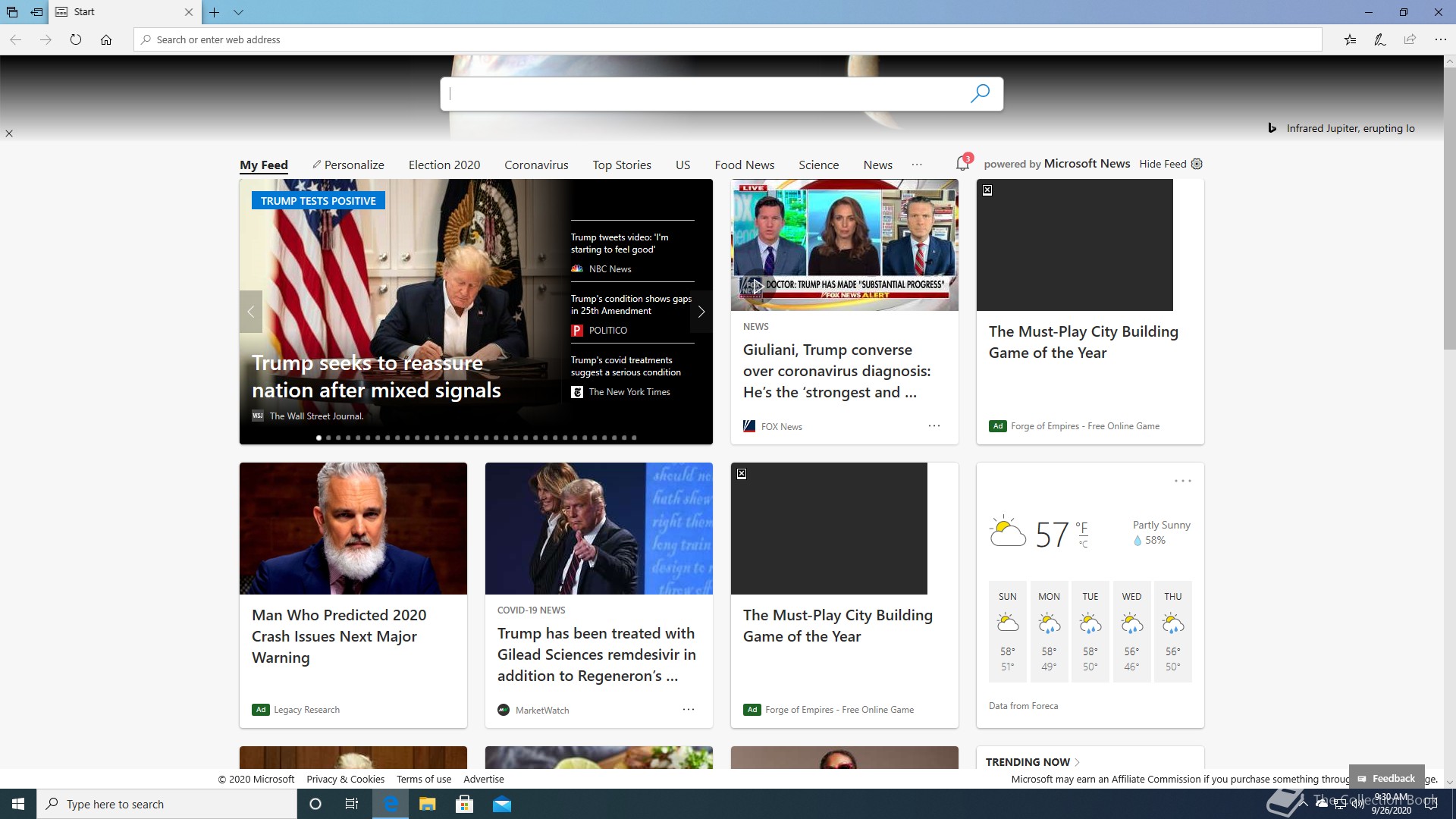This screenshot has height=819, width=1456.
Task: Open the notifications bell
Action: tap(963, 163)
